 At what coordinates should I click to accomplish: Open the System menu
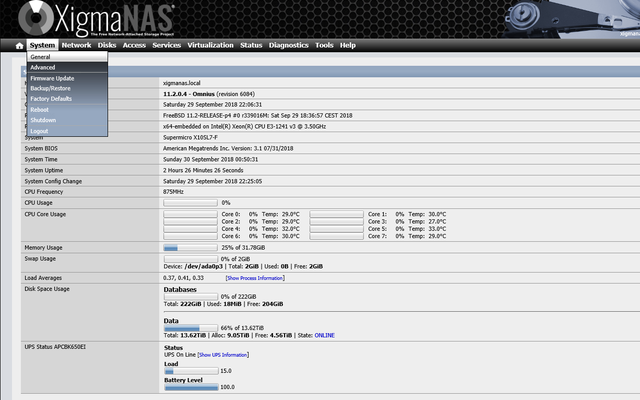coord(42,45)
